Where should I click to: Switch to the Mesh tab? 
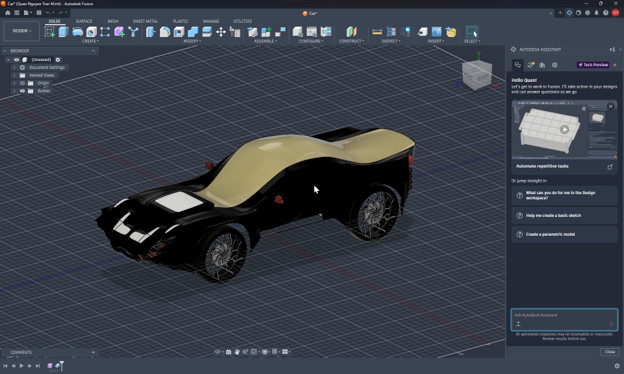tap(113, 21)
